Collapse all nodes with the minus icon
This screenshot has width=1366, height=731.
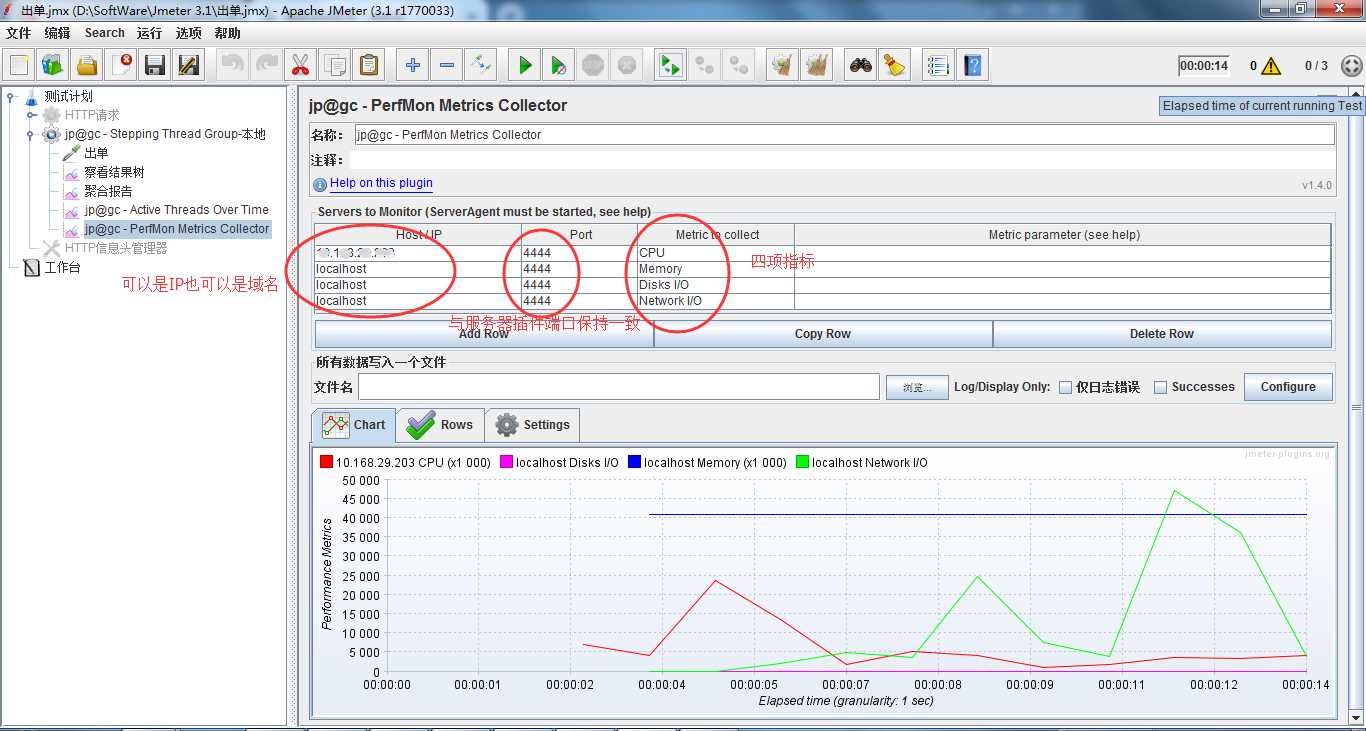tap(447, 66)
